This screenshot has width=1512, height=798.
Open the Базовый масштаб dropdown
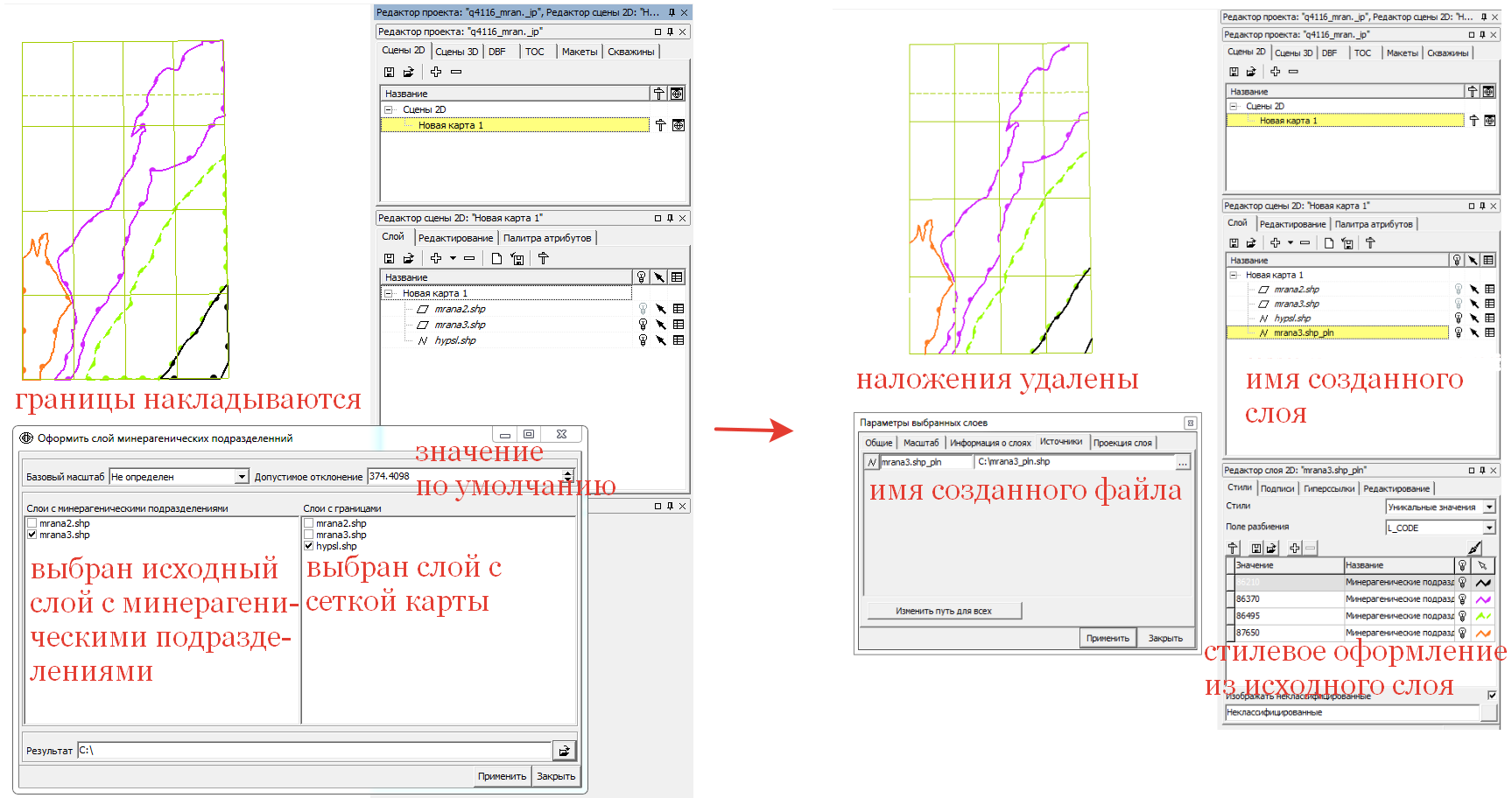tap(242, 477)
